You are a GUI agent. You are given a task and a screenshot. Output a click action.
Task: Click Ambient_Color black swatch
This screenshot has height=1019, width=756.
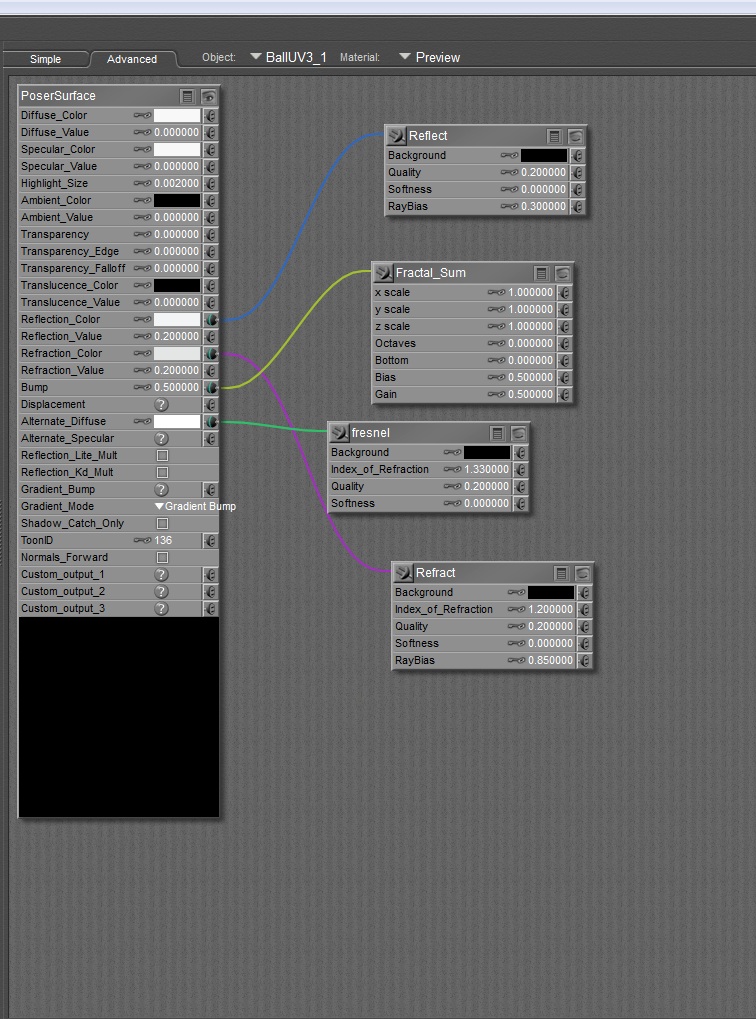pyautogui.click(x=177, y=200)
